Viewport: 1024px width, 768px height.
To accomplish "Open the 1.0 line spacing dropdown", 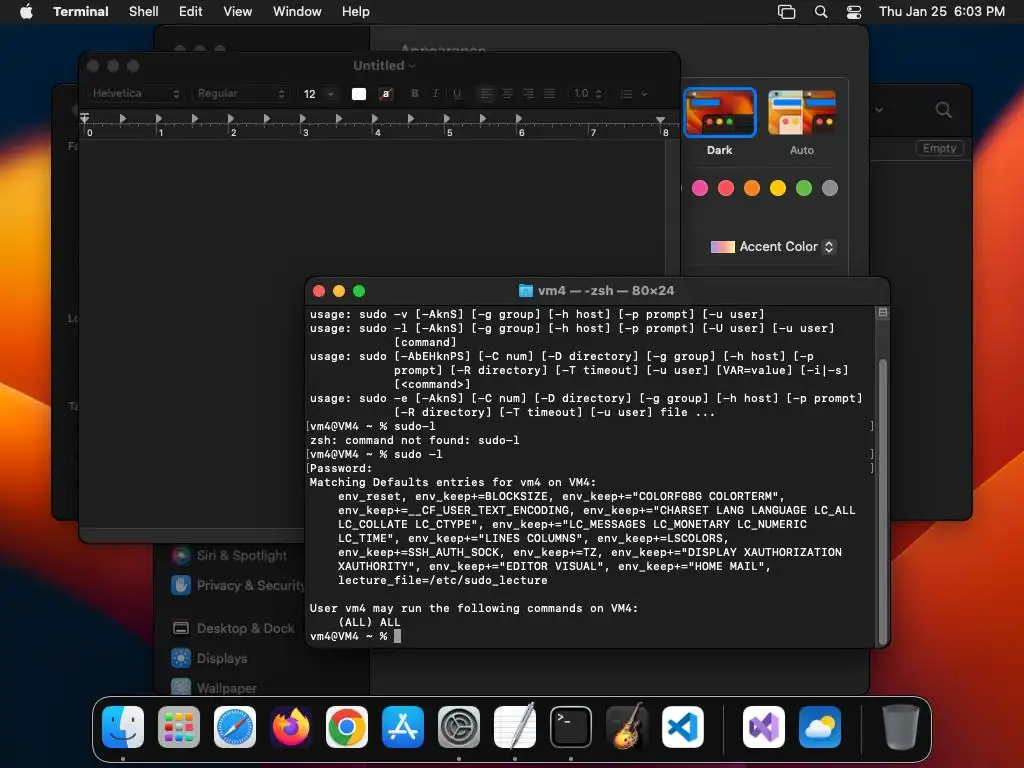I will tap(587, 93).
